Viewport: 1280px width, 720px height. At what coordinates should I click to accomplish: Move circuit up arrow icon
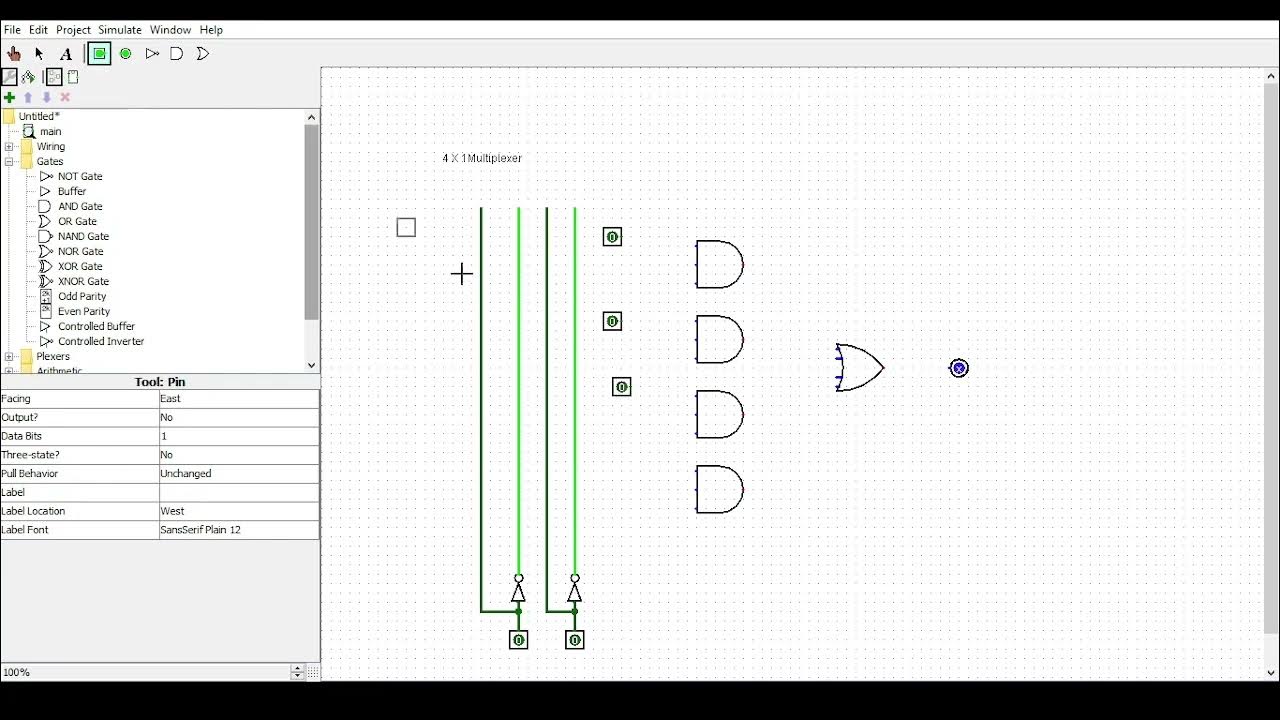pos(28,97)
